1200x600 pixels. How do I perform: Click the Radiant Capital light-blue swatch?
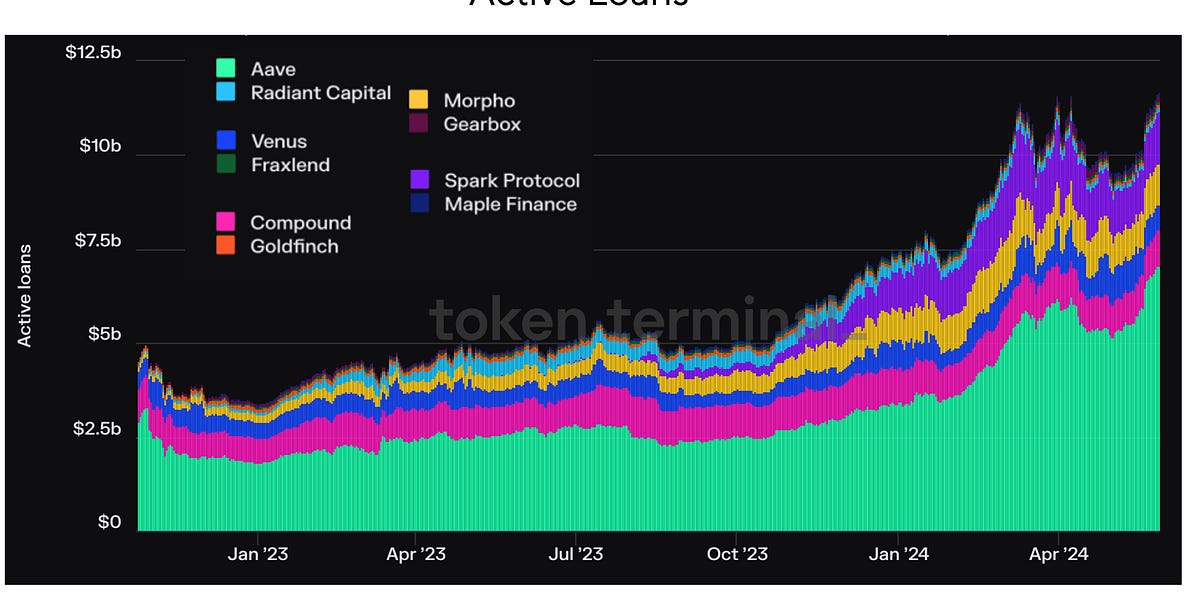(226, 92)
